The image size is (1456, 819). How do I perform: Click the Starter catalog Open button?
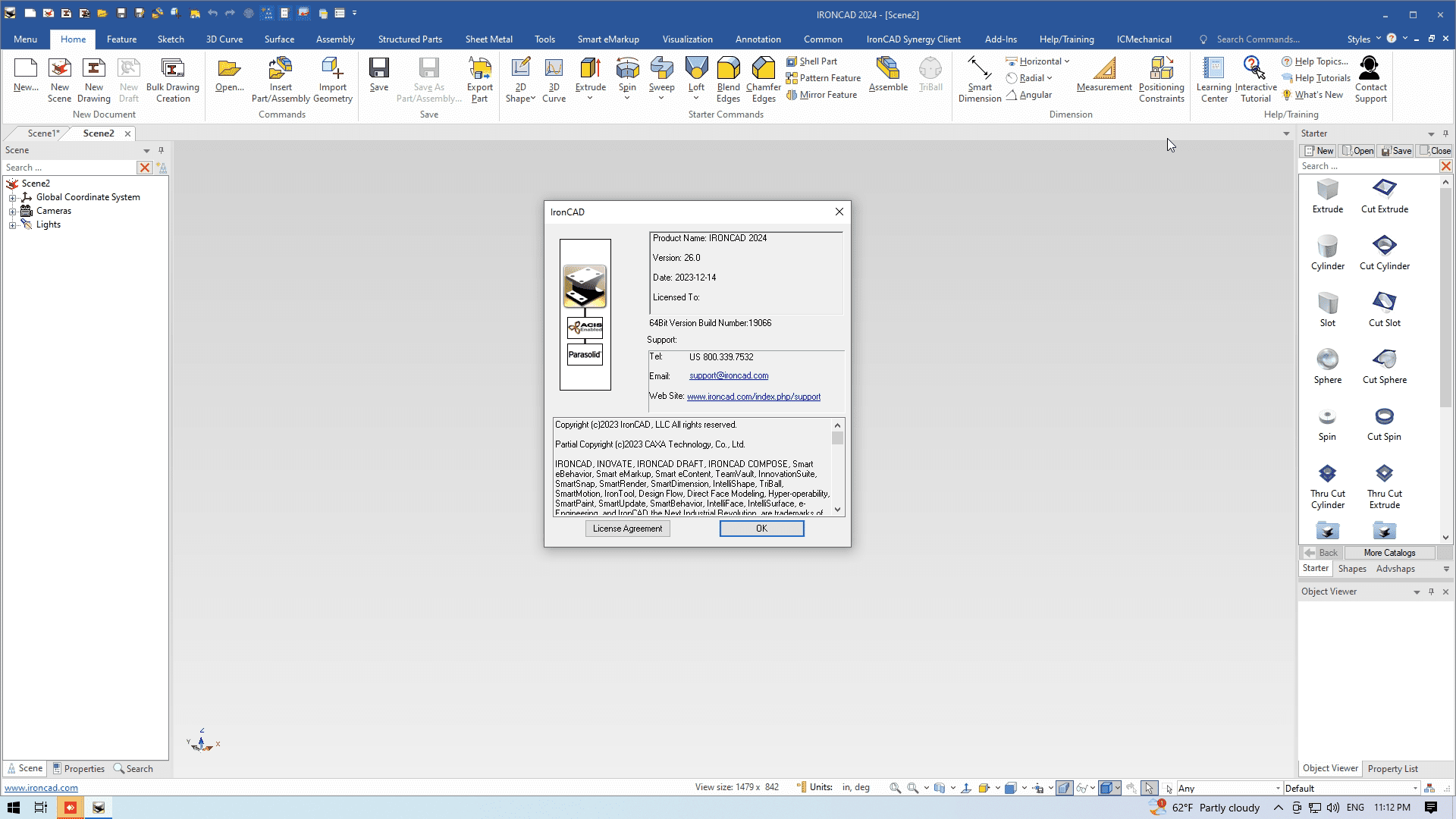[1357, 151]
